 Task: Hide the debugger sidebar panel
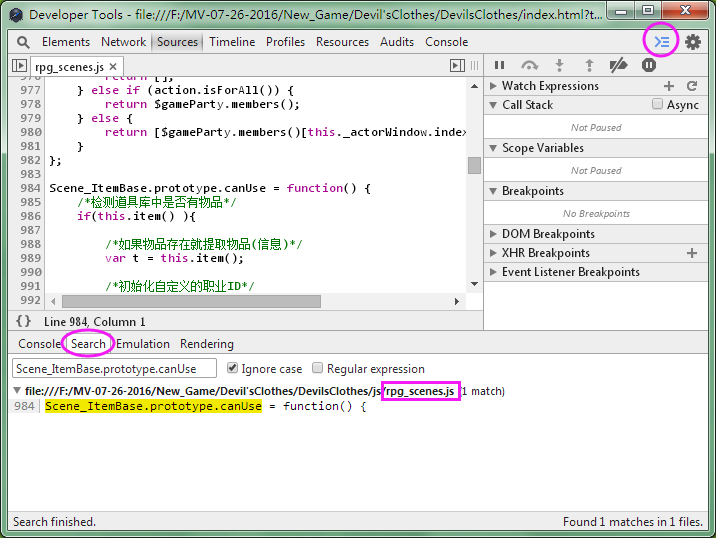click(457, 66)
